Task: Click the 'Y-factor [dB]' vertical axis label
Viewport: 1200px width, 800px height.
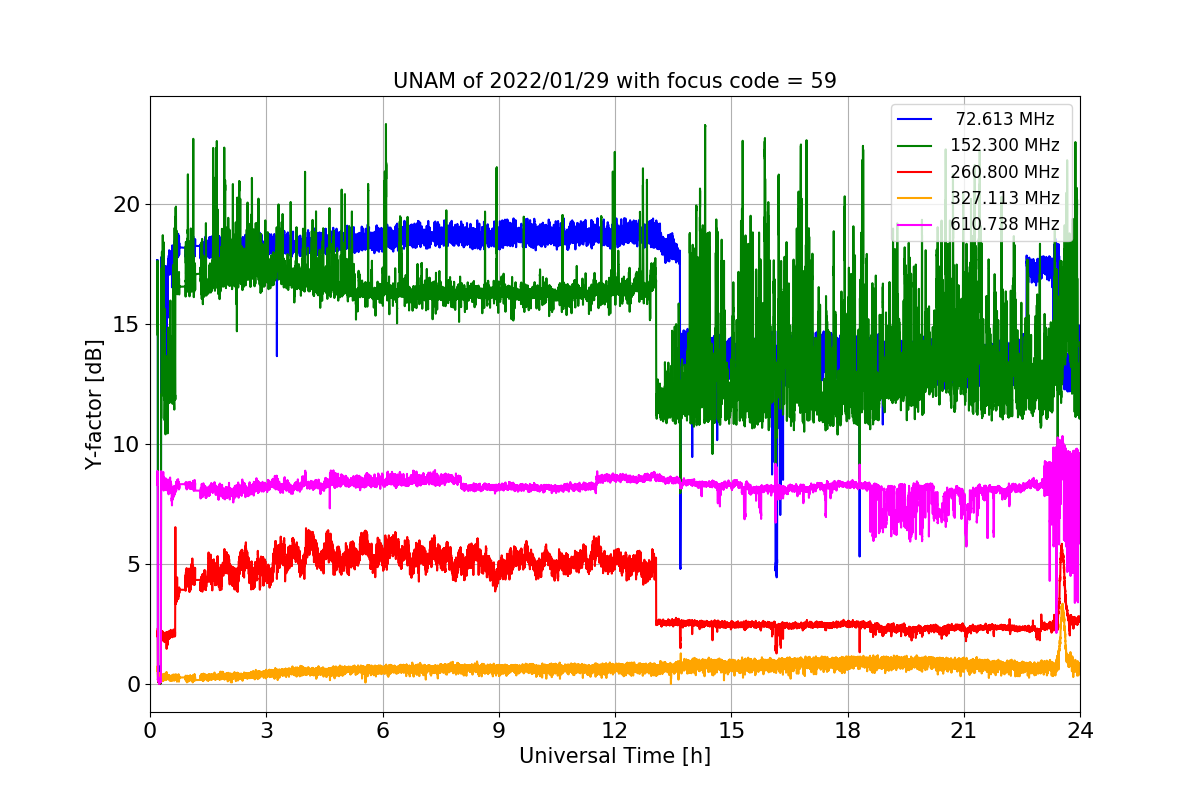Action: [93, 404]
